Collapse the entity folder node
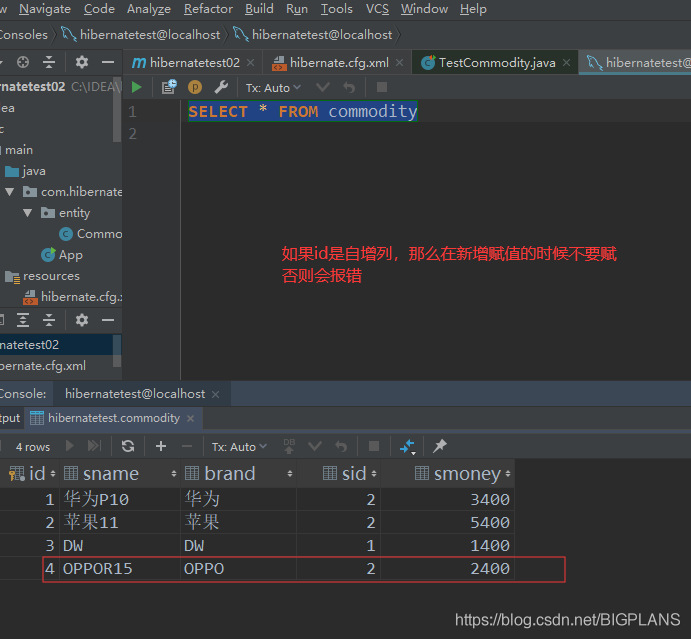This screenshot has width=691, height=639. point(28,213)
